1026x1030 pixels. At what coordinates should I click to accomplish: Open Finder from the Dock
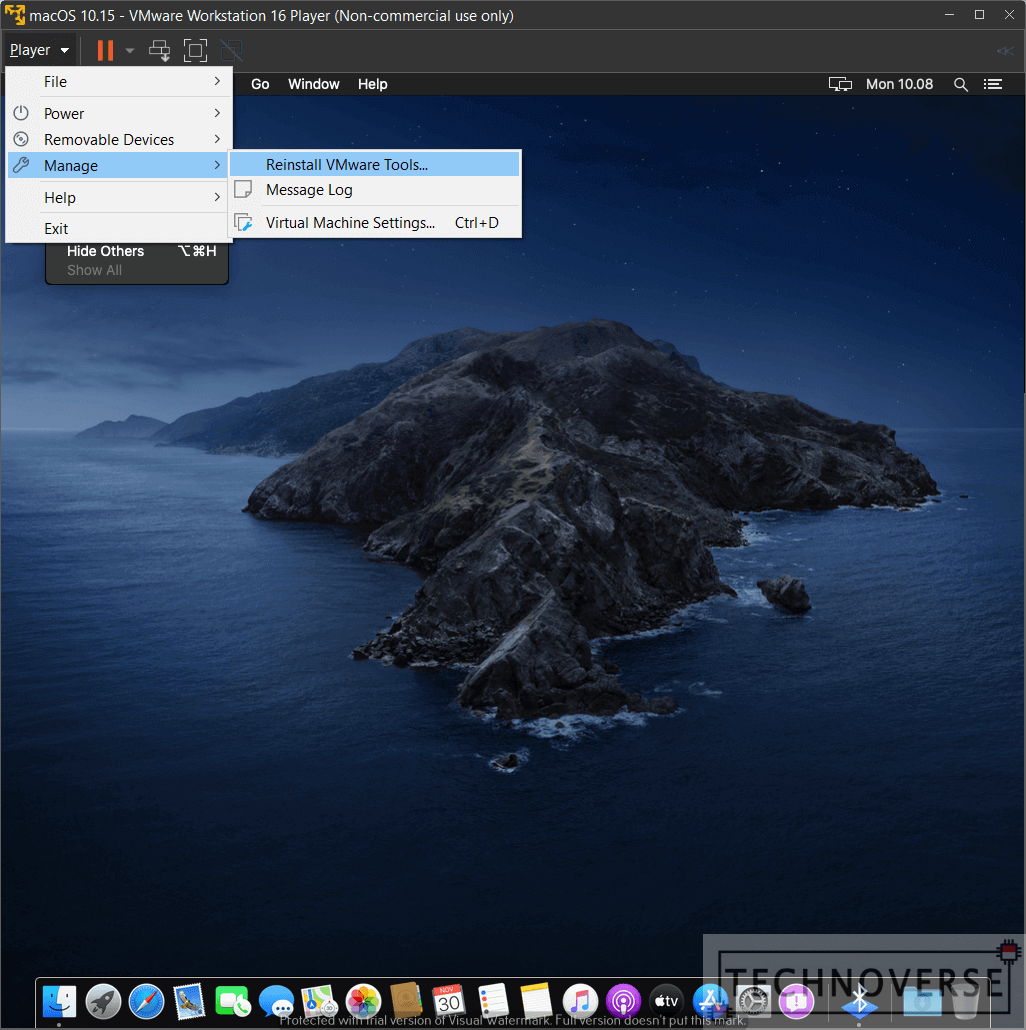59,1002
